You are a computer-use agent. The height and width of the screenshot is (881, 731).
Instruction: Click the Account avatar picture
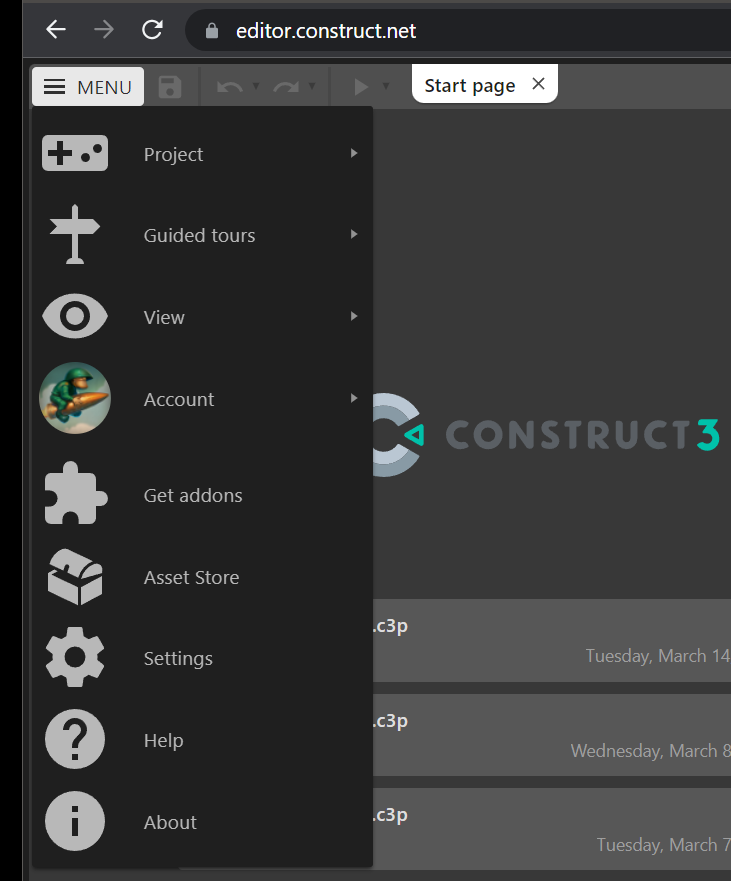[x=75, y=398]
